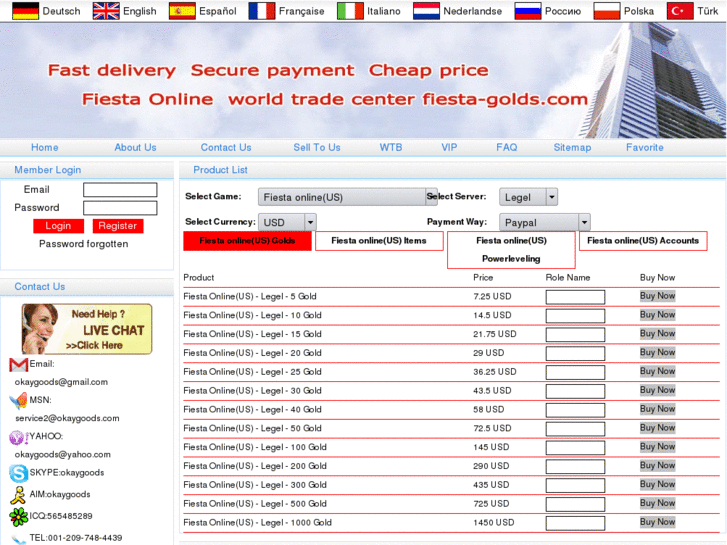Click Password forgotten link
Image resolution: width=727 pixels, height=545 pixels.
83,244
